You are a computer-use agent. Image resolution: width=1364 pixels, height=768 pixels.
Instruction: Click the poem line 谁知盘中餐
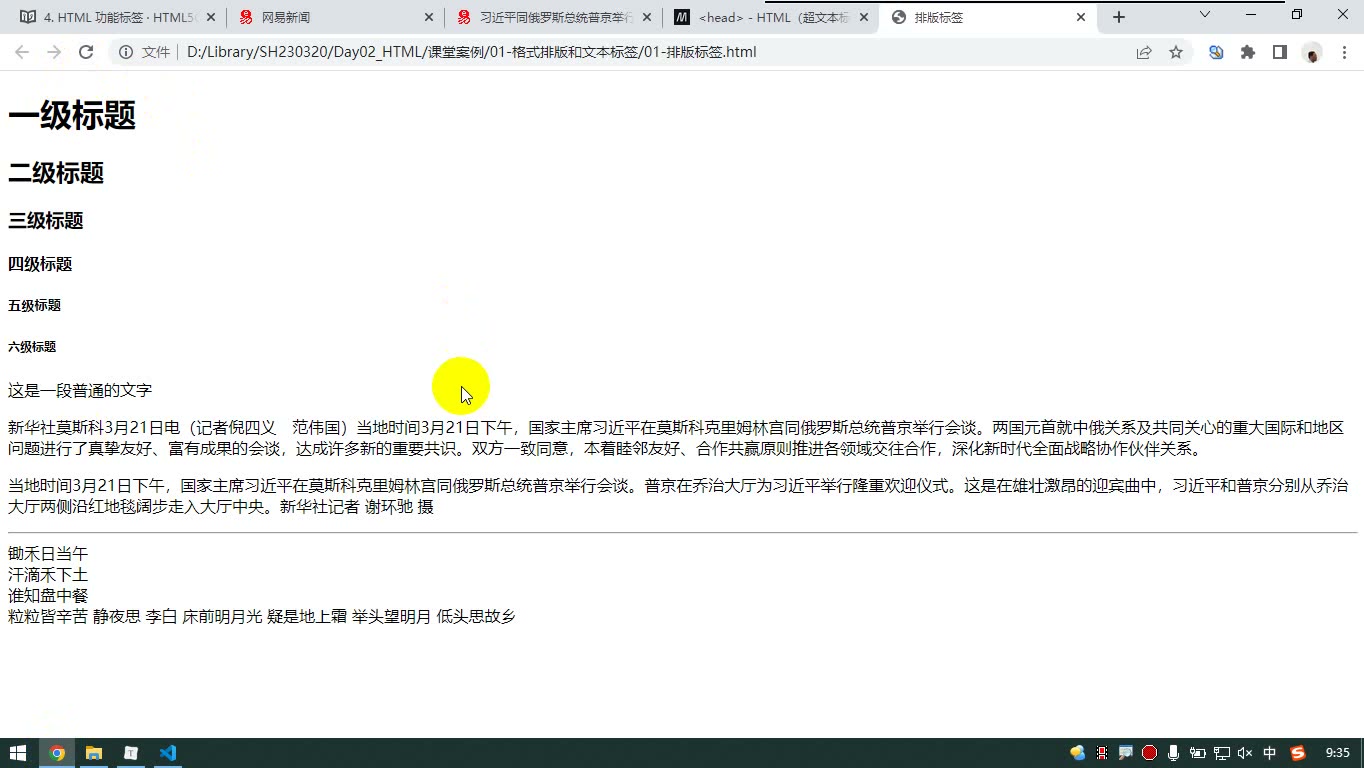pyautogui.click(x=48, y=595)
